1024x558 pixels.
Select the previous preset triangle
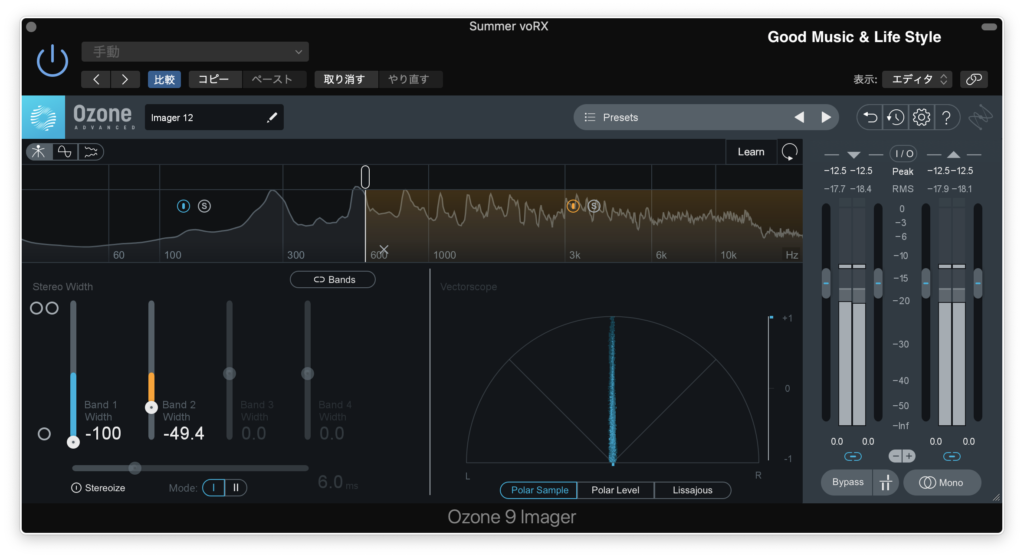(799, 118)
